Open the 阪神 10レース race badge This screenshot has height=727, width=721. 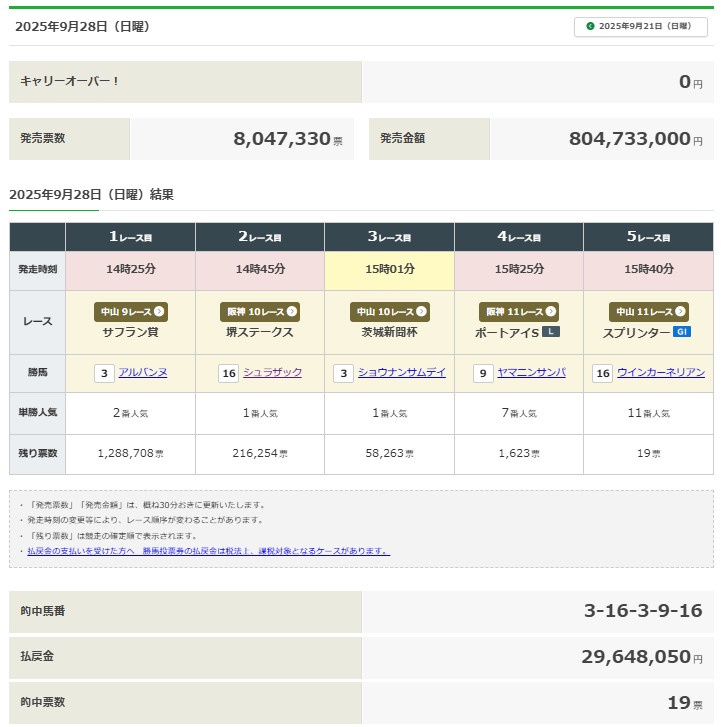point(260,312)
